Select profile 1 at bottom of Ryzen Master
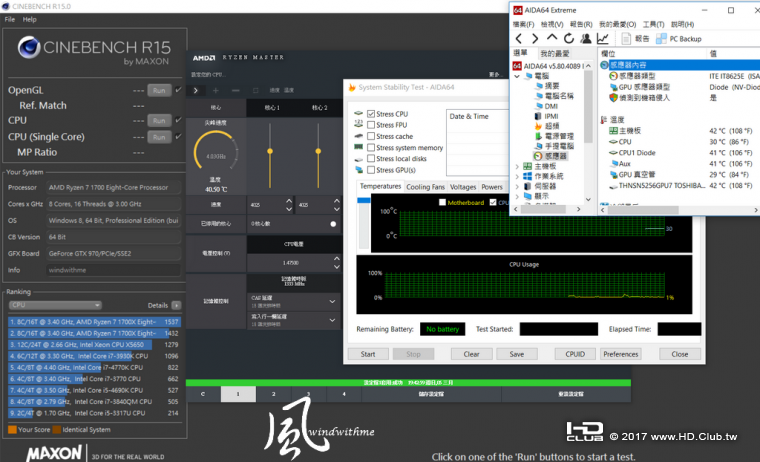Image resolution: width=760 pixels, height=462 pixels. [237, 395]
